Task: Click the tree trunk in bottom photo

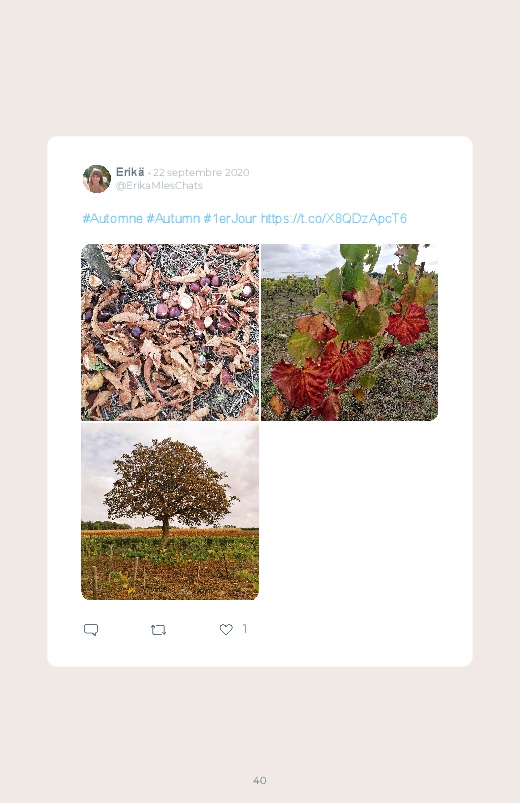Action: pos(165,529)
